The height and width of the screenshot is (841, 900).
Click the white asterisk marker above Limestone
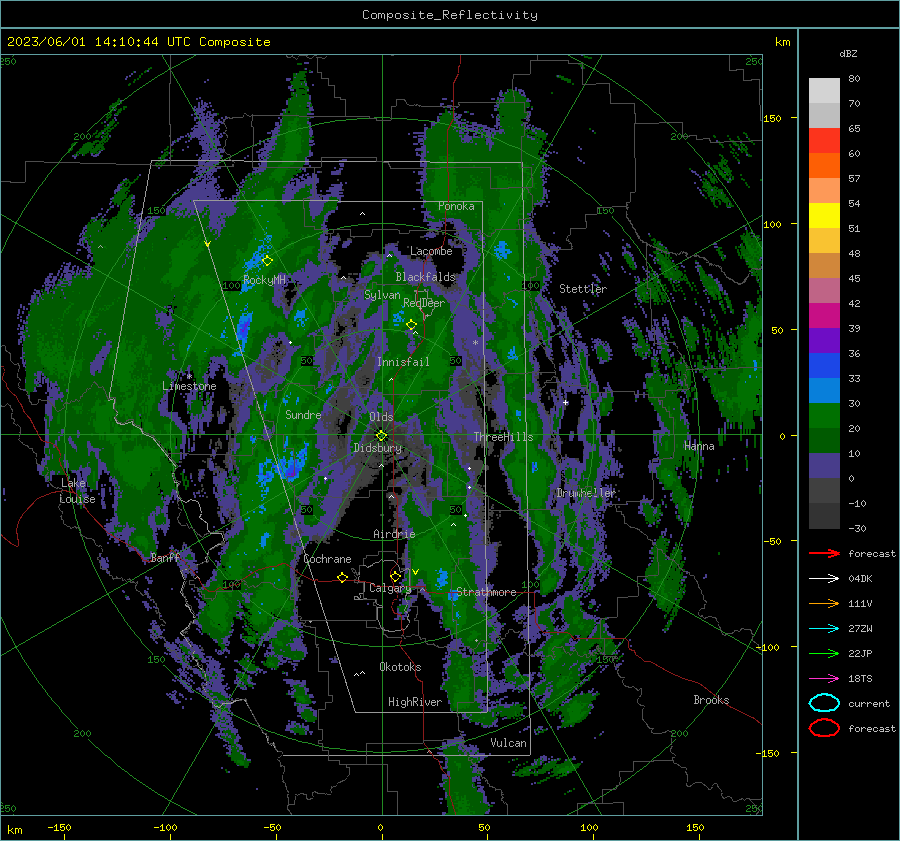(189, 376)
